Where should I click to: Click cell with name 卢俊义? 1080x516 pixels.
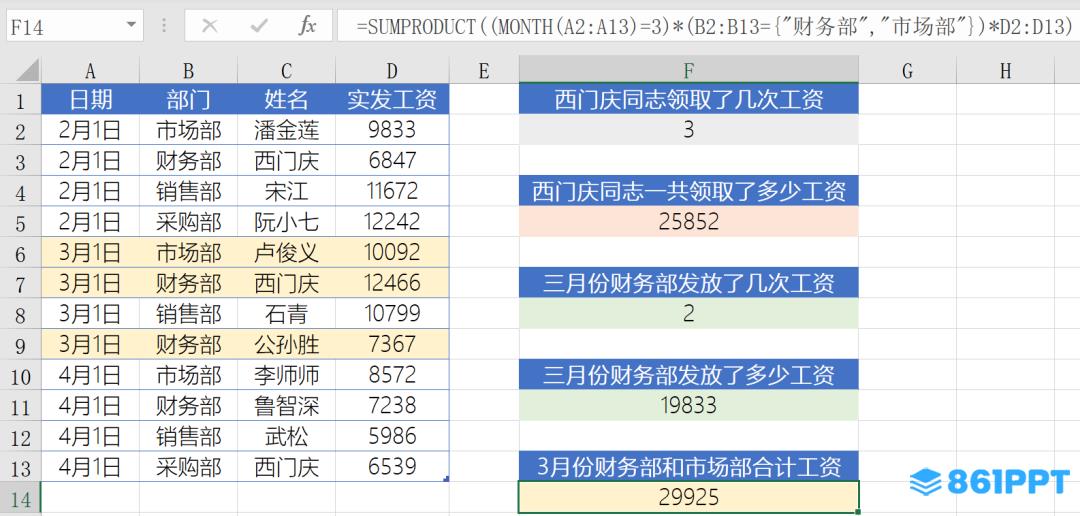287,252
